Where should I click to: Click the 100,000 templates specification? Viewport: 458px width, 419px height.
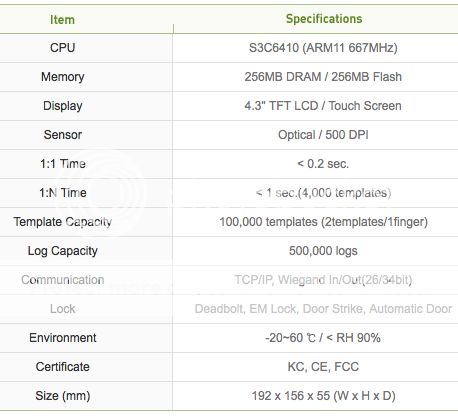(323, 222)
